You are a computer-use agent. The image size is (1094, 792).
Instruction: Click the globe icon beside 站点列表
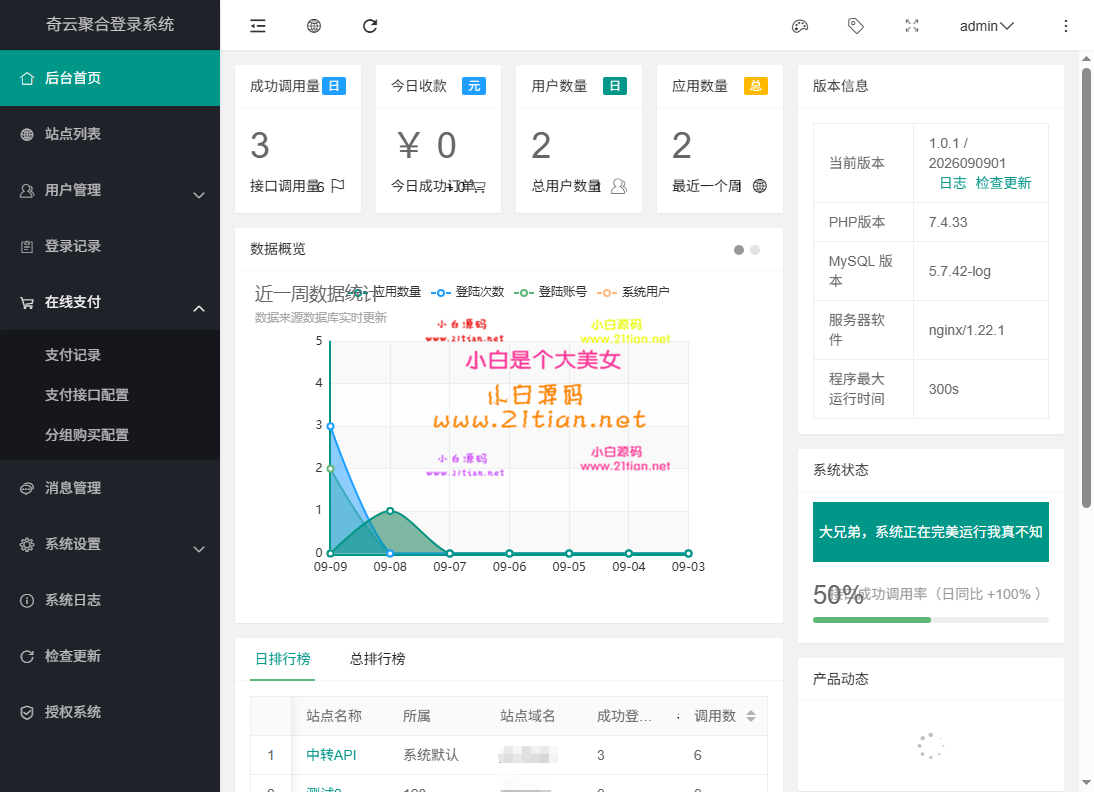pos(27,134)
